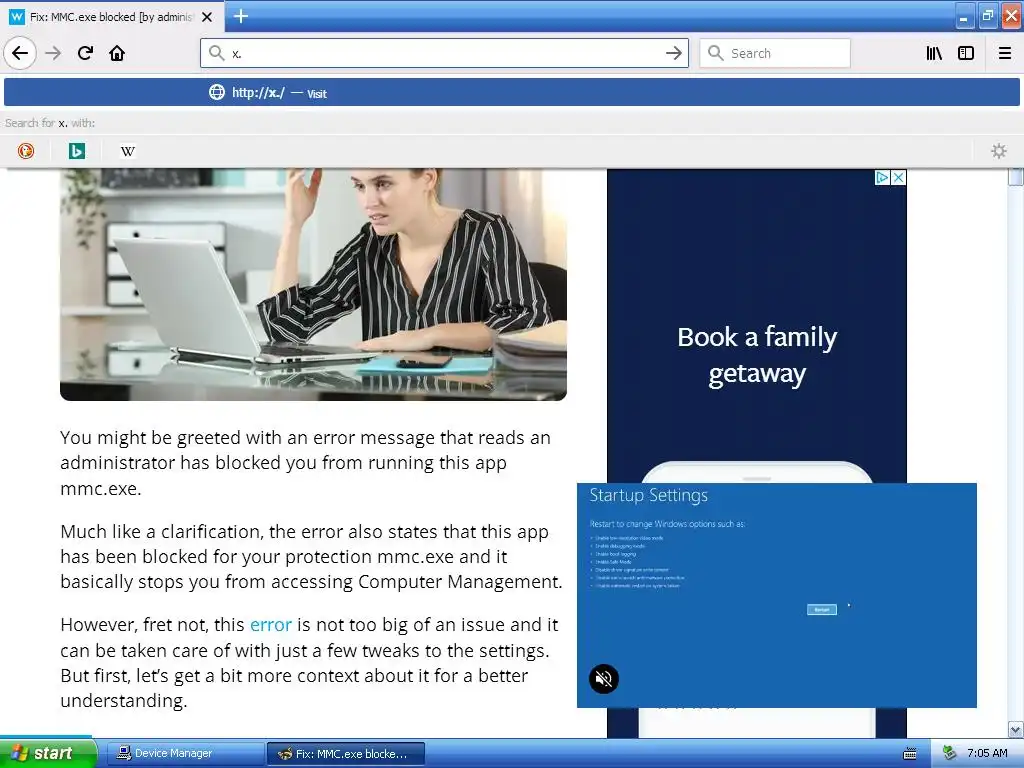Search with DuckDuckGo engine icon
This screenshot has width=1024, height=768.
click(x=26, y=151)
